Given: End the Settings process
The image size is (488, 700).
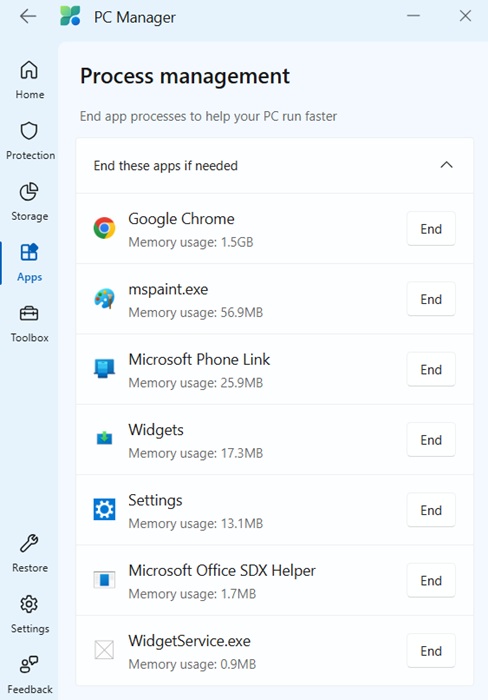Looking at the screenshot, I should [x=431, y=510].
